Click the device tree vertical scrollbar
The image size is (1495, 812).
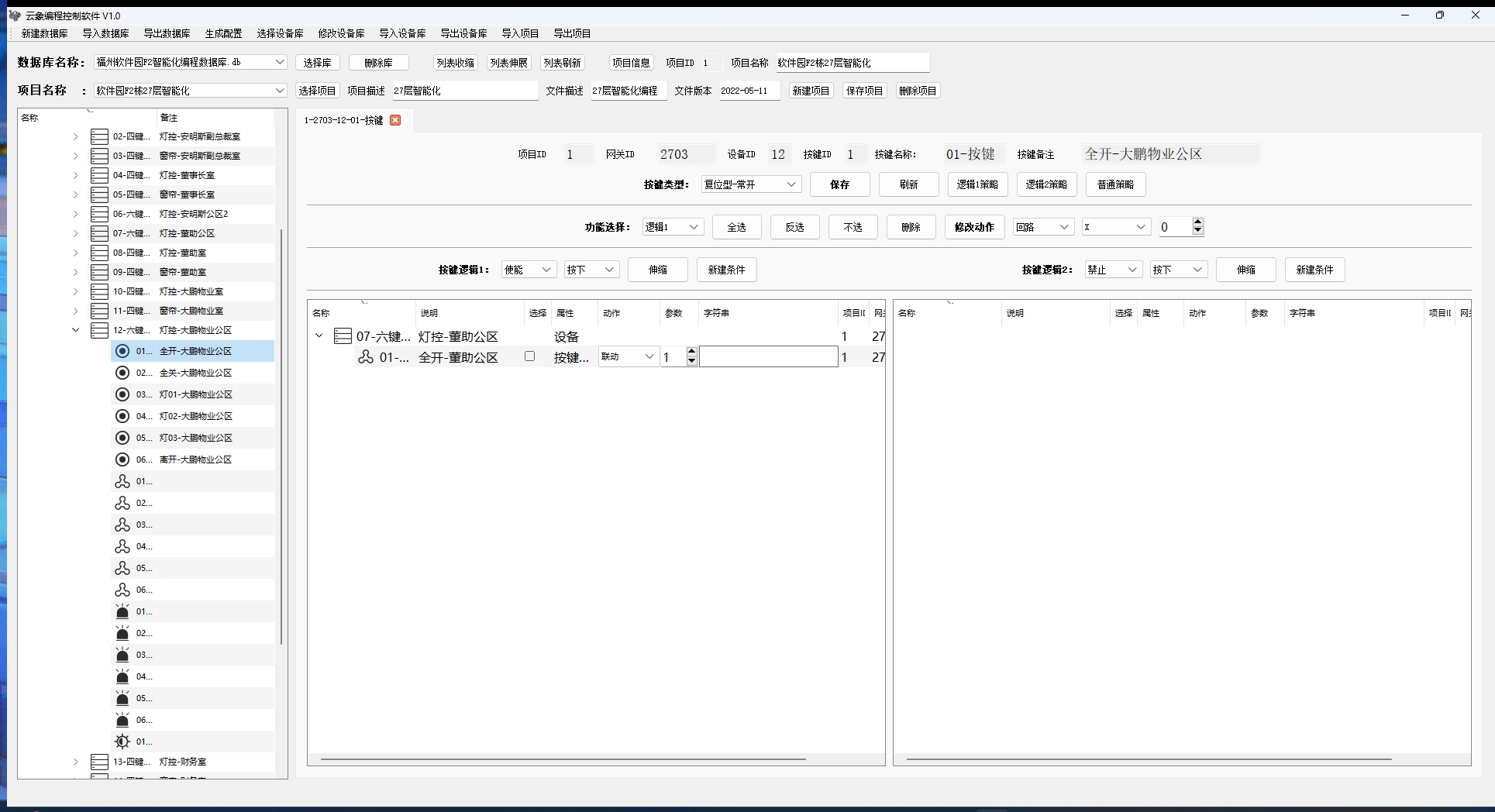coord(281,435)
